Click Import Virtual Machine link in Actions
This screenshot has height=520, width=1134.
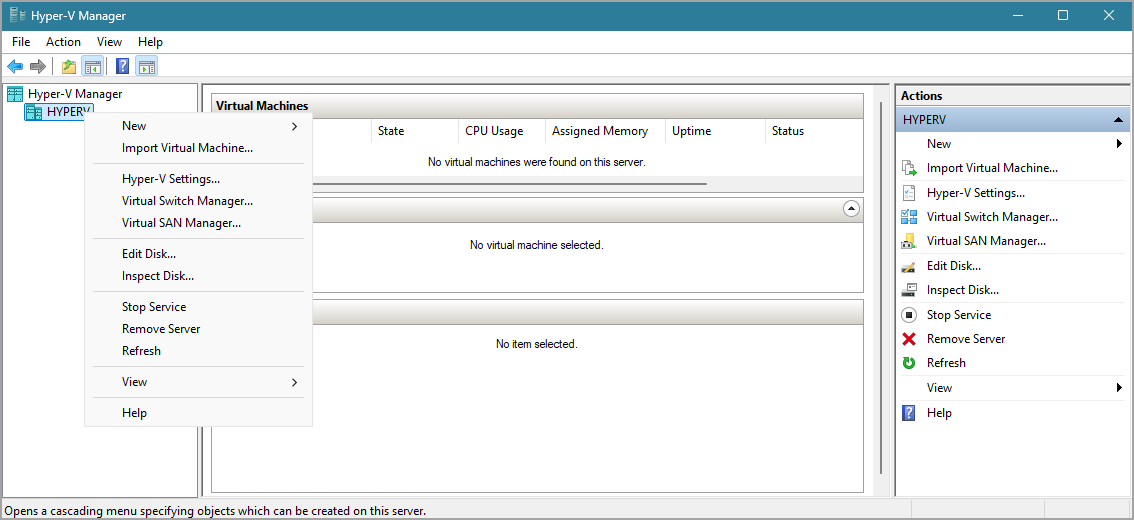(992, 168)
